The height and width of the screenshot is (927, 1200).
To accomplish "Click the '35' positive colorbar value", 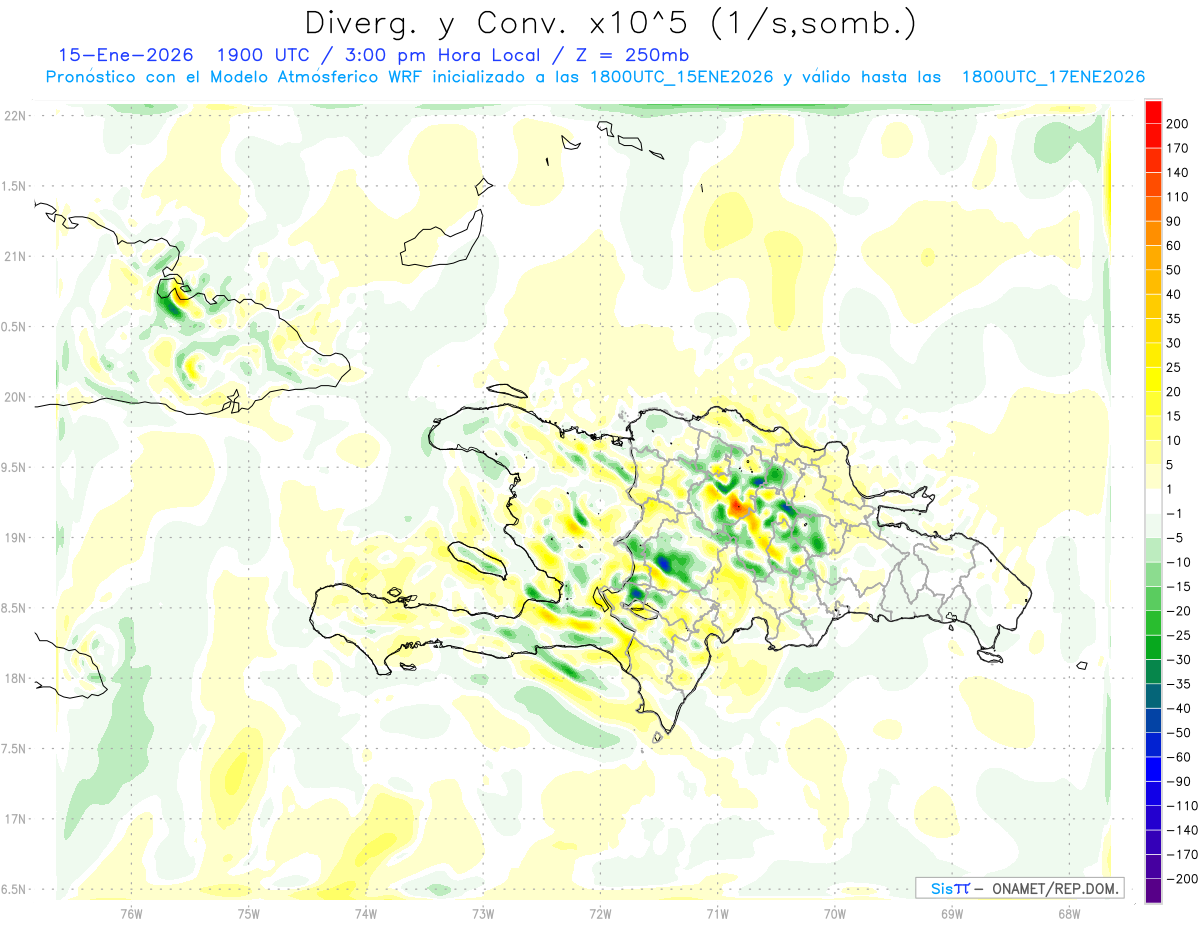I will coord(1176,319).
